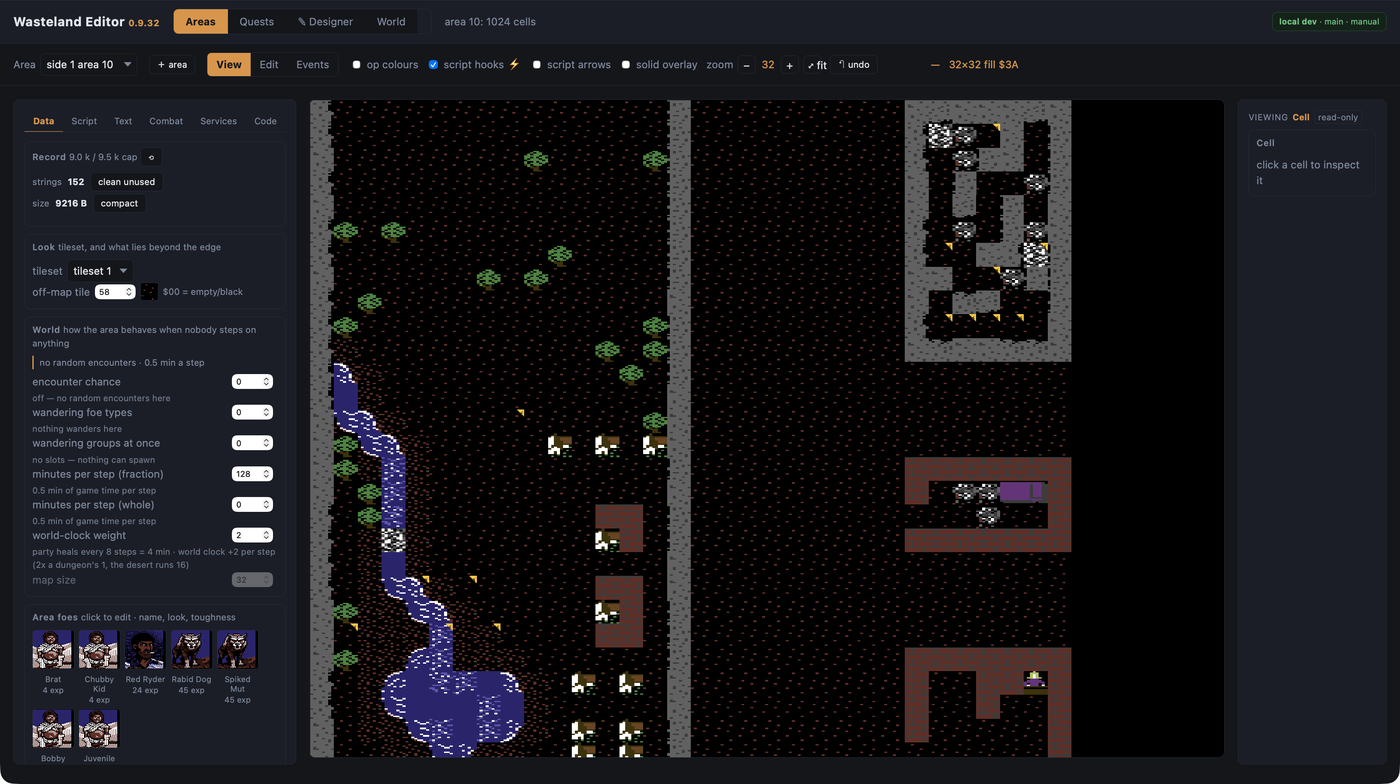
Task: Switch to Edit mode
Action: (269, 65)
